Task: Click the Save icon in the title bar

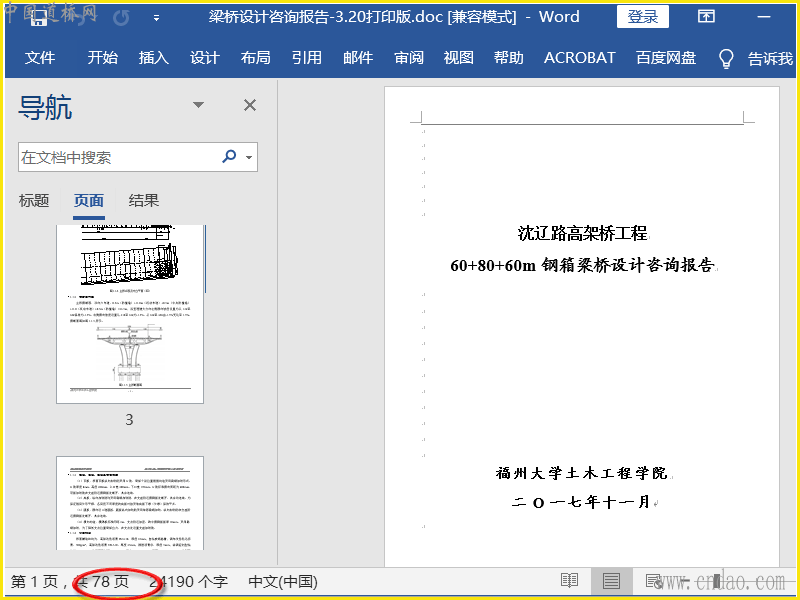Action: tap(39, 18)
